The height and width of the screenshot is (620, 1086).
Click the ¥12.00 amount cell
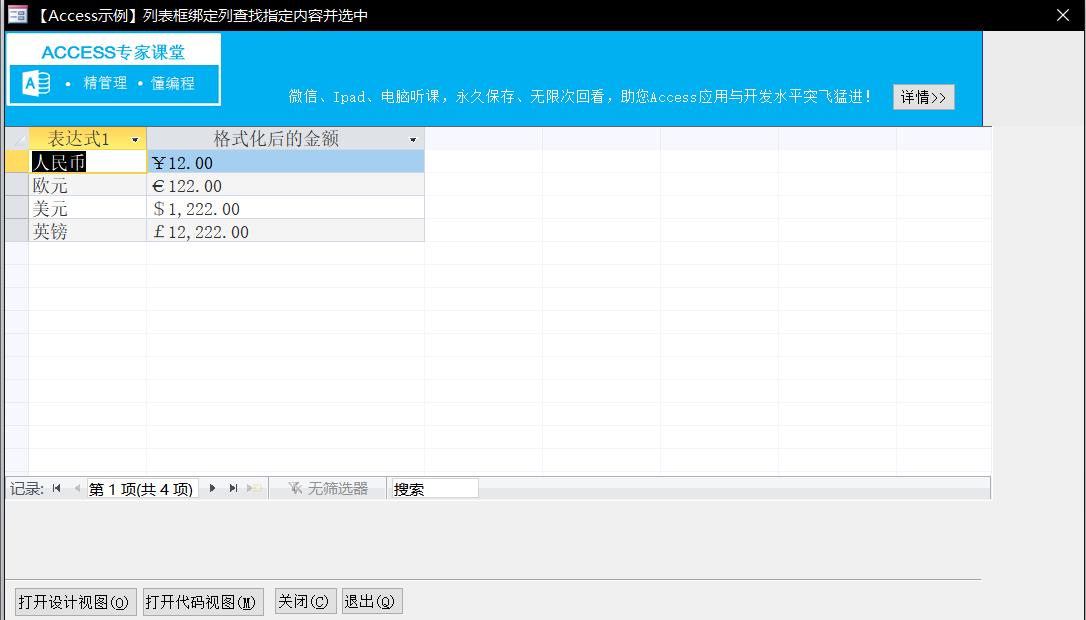pyautogui.click(x=285, y=162)
